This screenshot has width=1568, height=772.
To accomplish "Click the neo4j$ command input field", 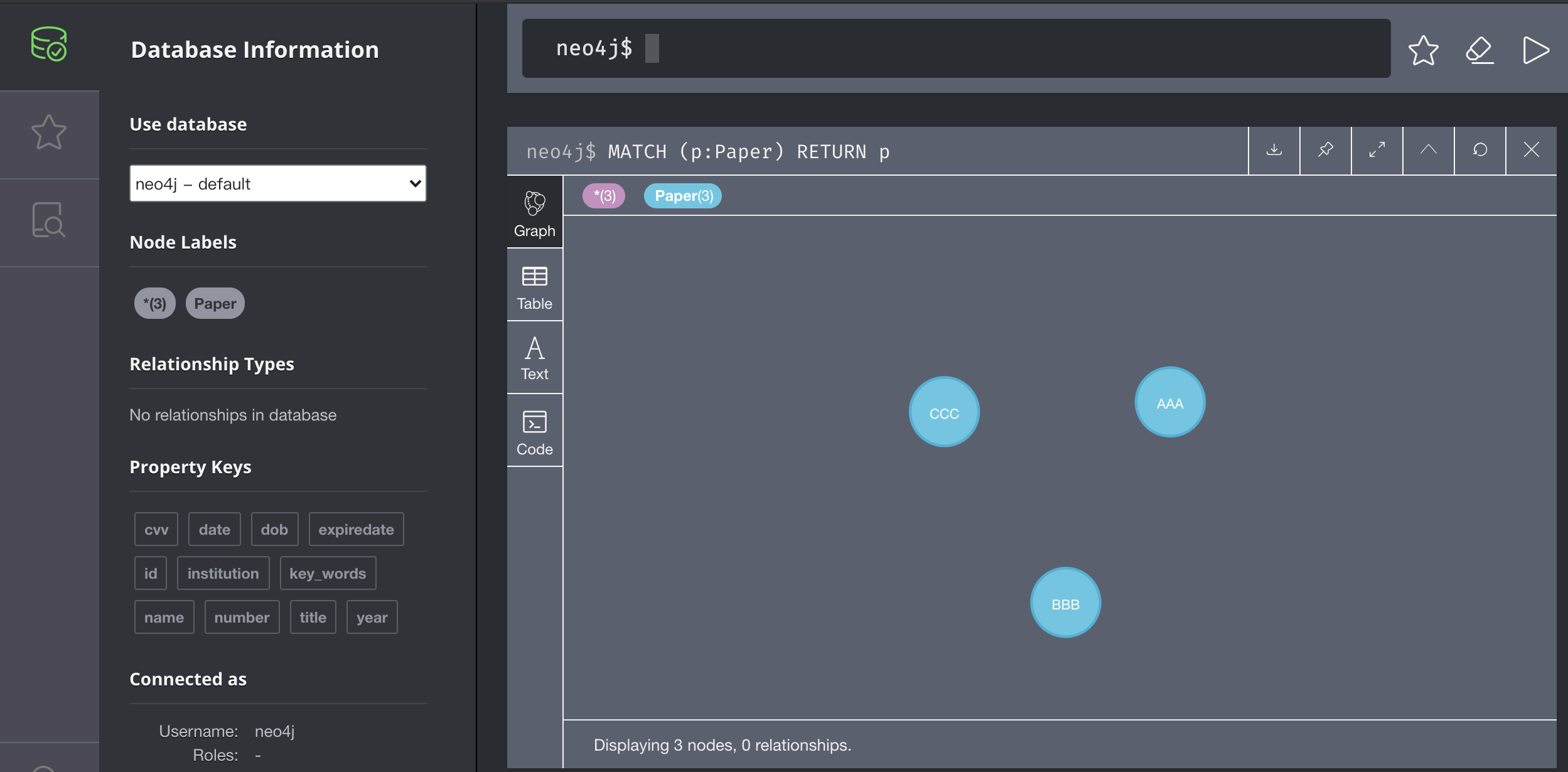I will point(954,49).
